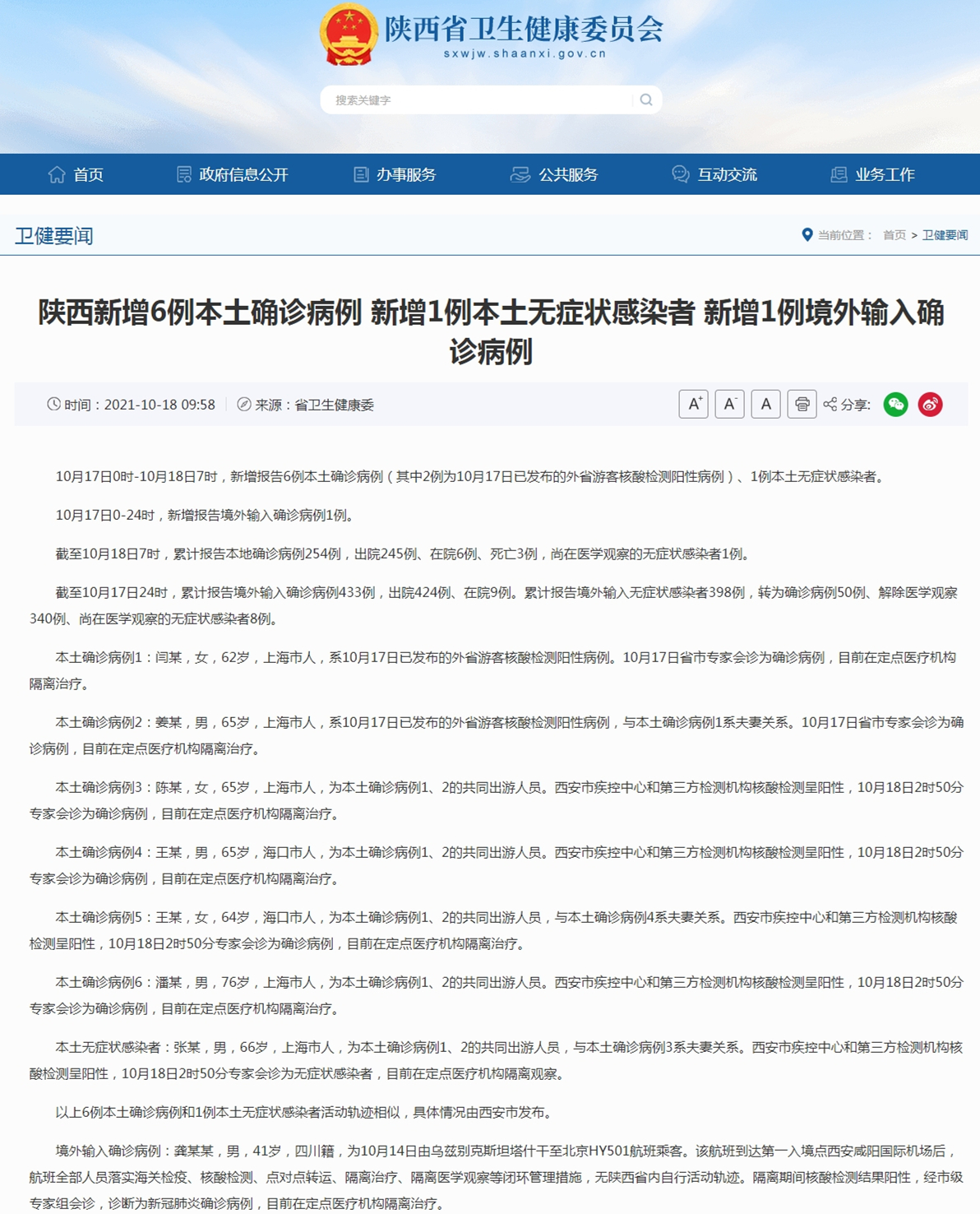Select 首页 in the navigation bar
This screenshot has width=980, height=1214.
pos(85,174)
